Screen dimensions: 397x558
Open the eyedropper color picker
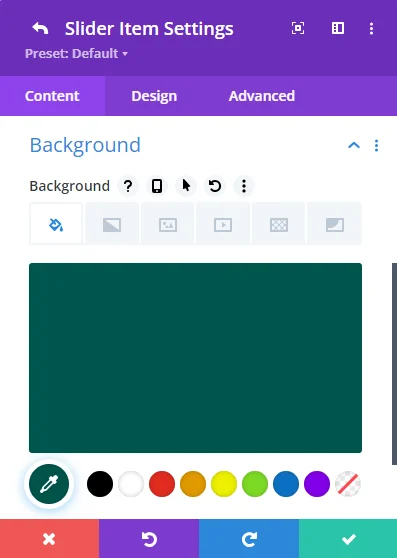[x=49, y=484]
